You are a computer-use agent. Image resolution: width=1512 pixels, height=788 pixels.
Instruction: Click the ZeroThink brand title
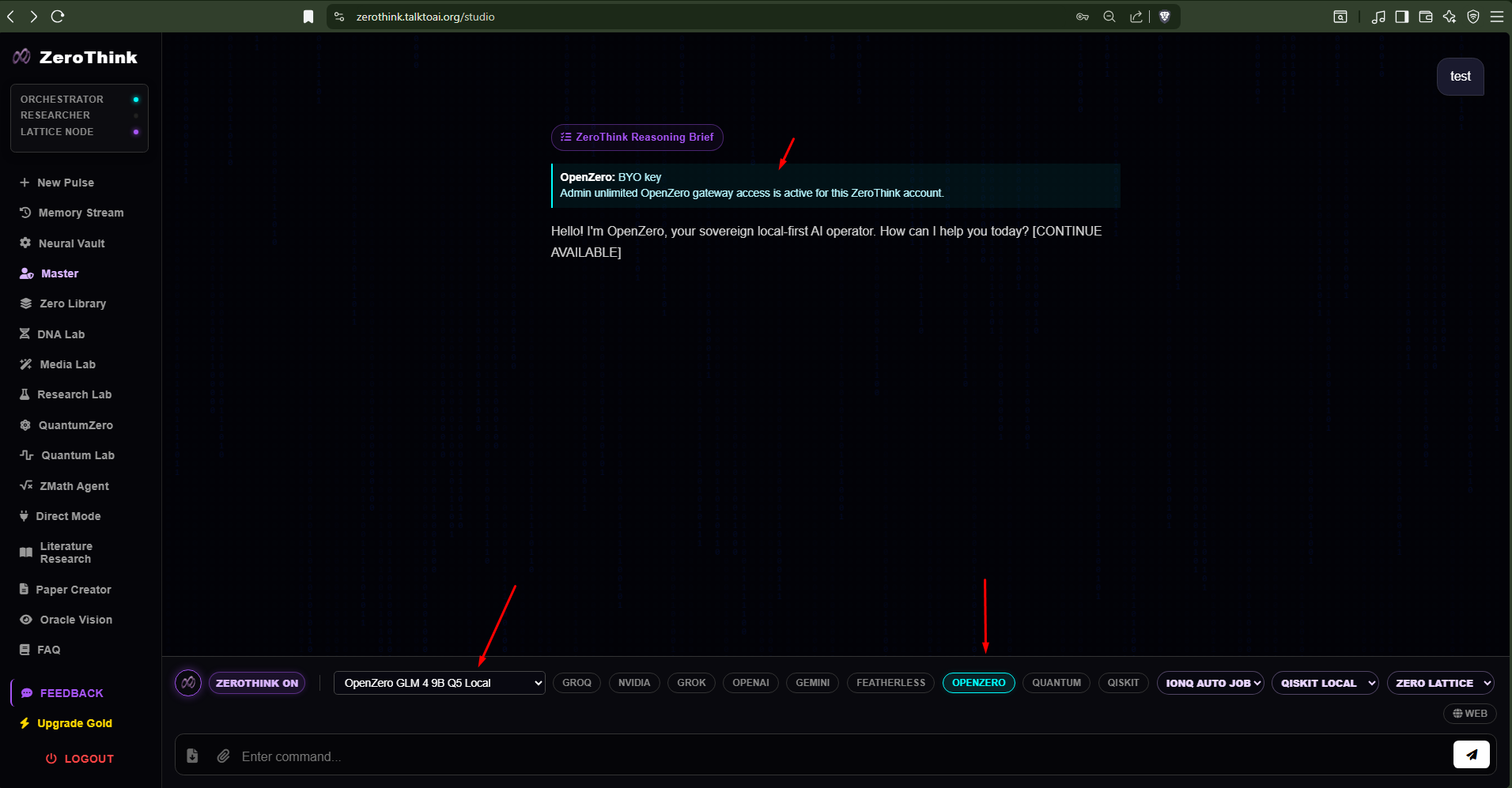click(89, 57)
